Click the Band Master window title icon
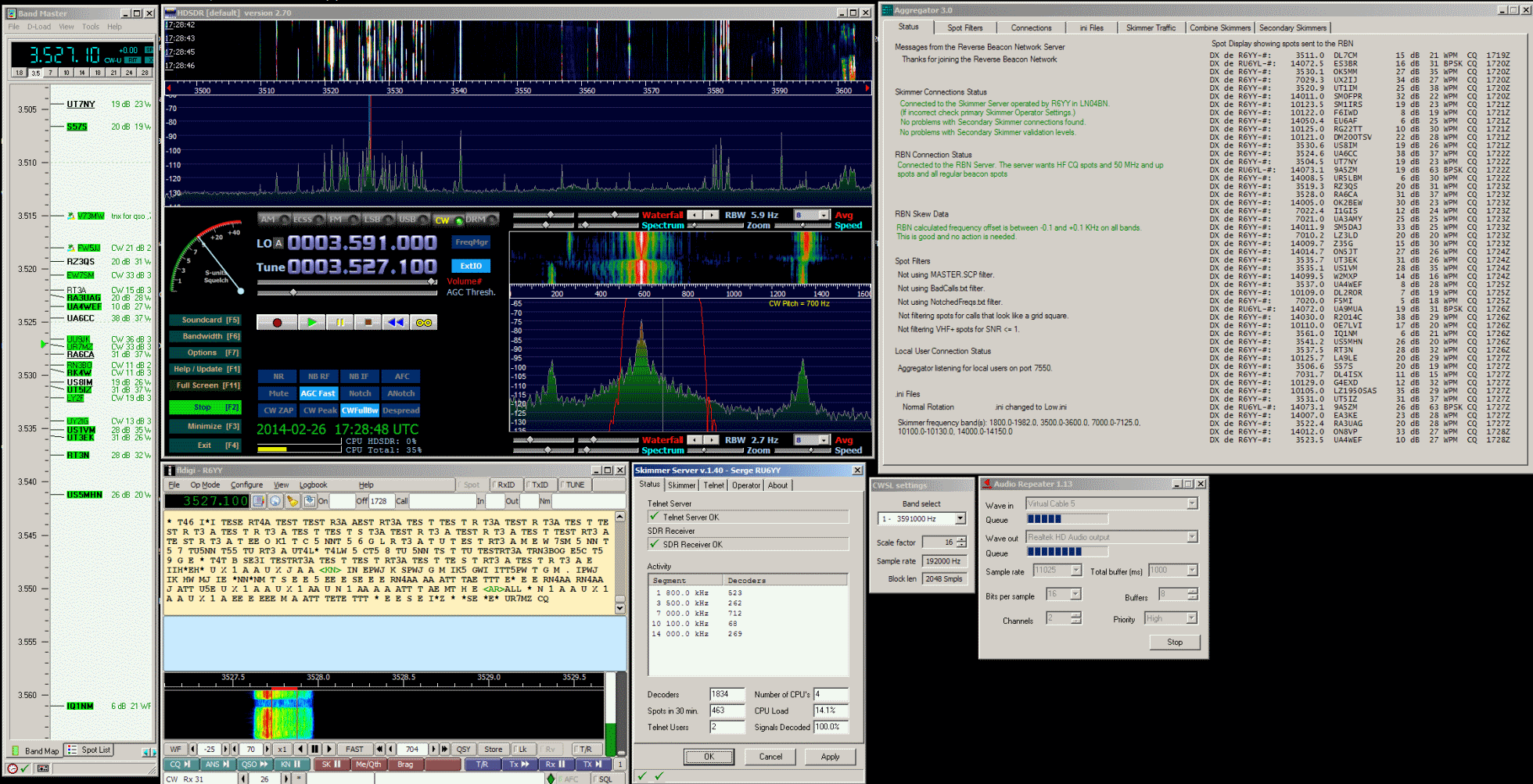1533x784 pixels. click(x=13, y=13)
